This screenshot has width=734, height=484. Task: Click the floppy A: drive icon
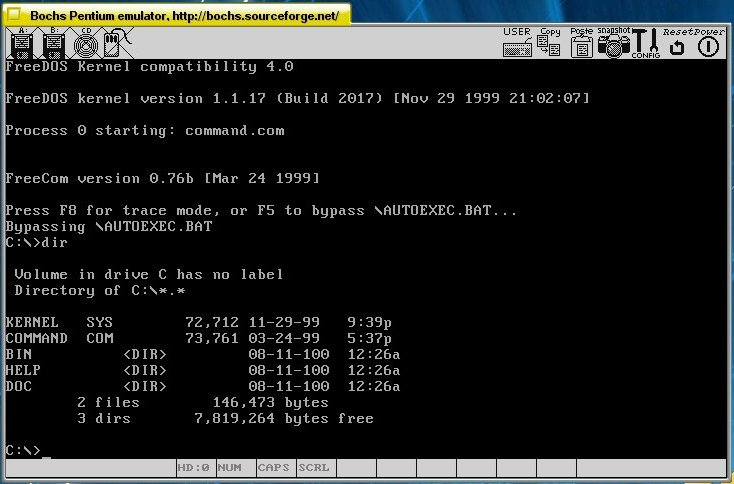22,43
